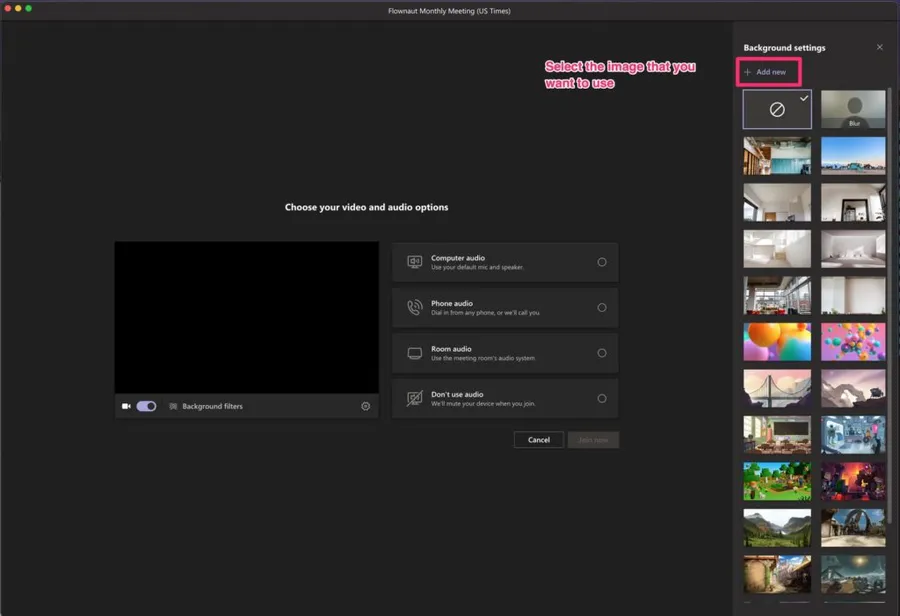The height and width of the screenshot is (616, 900).
Task: Click the Background filters icon
Action: pos(173,406)
